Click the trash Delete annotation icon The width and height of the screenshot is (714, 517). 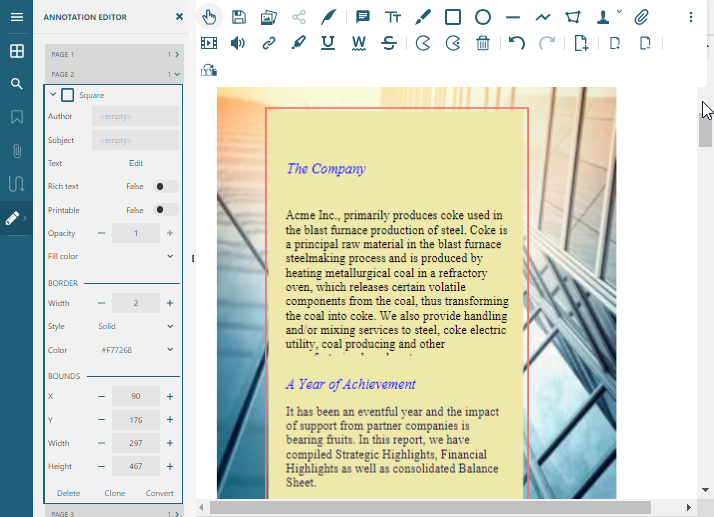pyautogui.click(x=483, y=43)
